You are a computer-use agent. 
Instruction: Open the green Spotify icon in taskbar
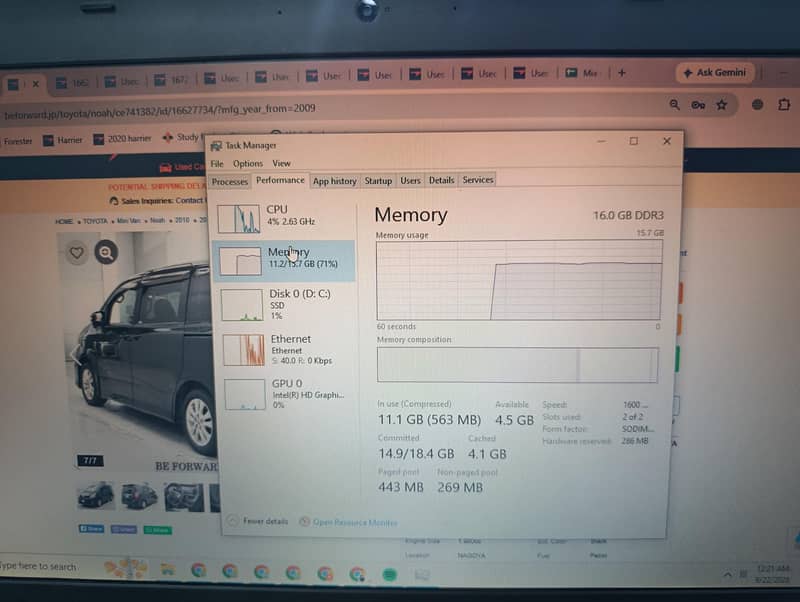[x=390, y=575]
